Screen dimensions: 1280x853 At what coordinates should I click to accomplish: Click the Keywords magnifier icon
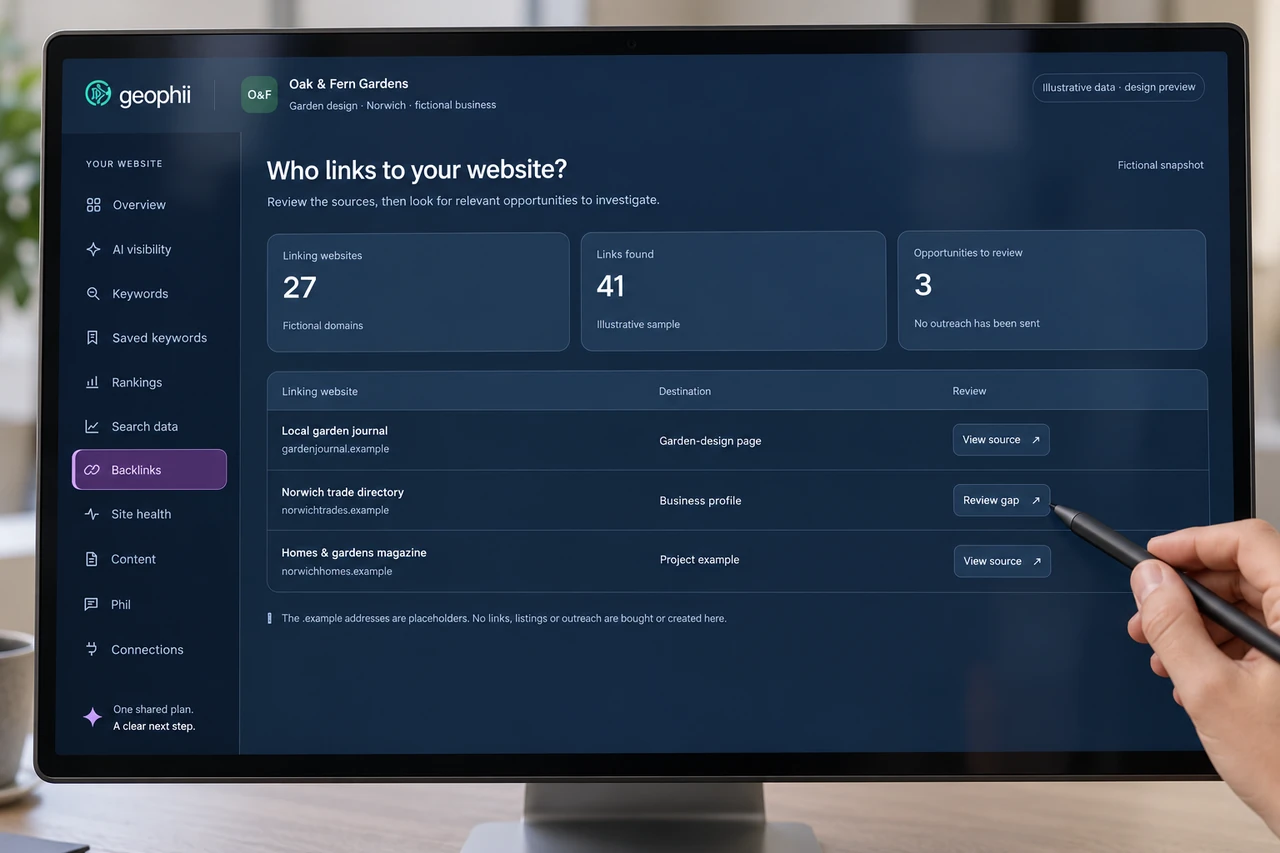coord(93,294)
